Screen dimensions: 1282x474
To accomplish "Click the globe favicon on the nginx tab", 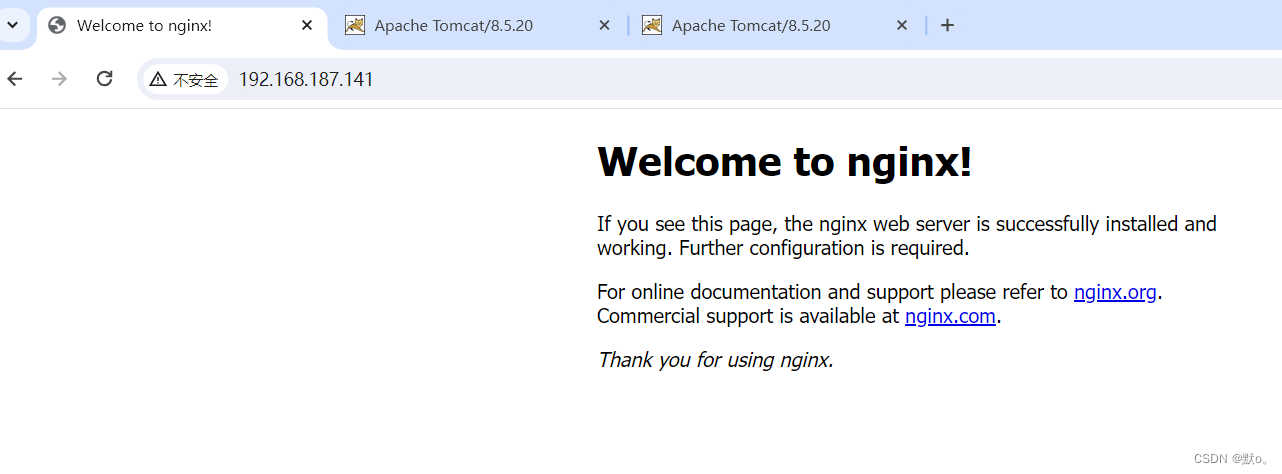I will pos(57,25).
